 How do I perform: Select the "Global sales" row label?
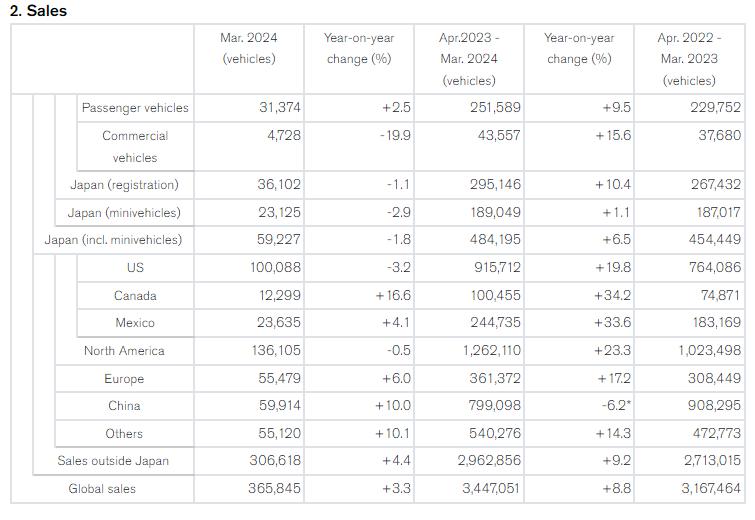point(102,489)
